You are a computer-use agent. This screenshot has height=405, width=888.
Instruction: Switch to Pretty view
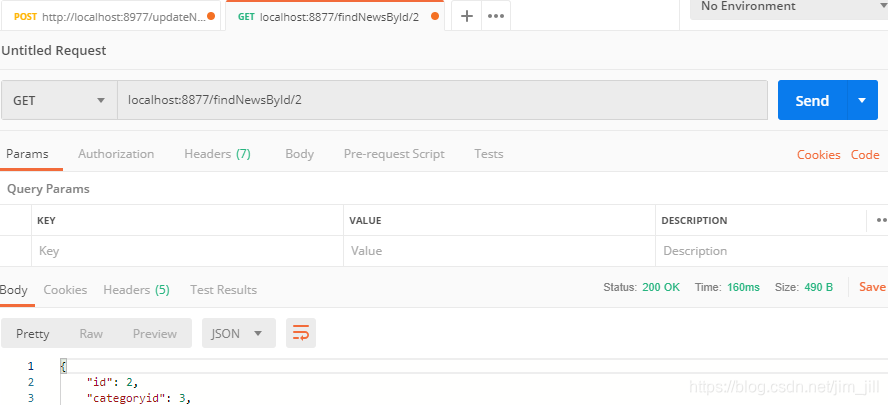pos(32,334)
